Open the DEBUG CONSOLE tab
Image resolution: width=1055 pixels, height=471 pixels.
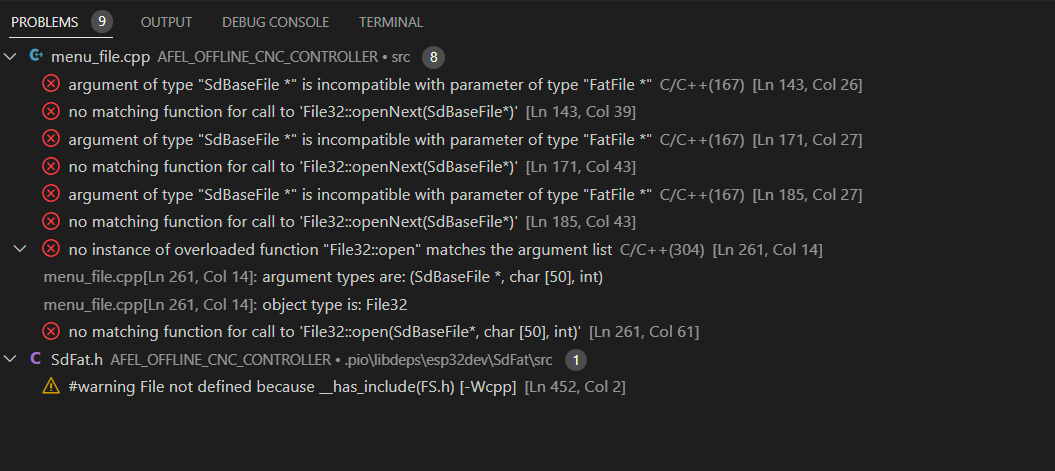tap(275, 22)
